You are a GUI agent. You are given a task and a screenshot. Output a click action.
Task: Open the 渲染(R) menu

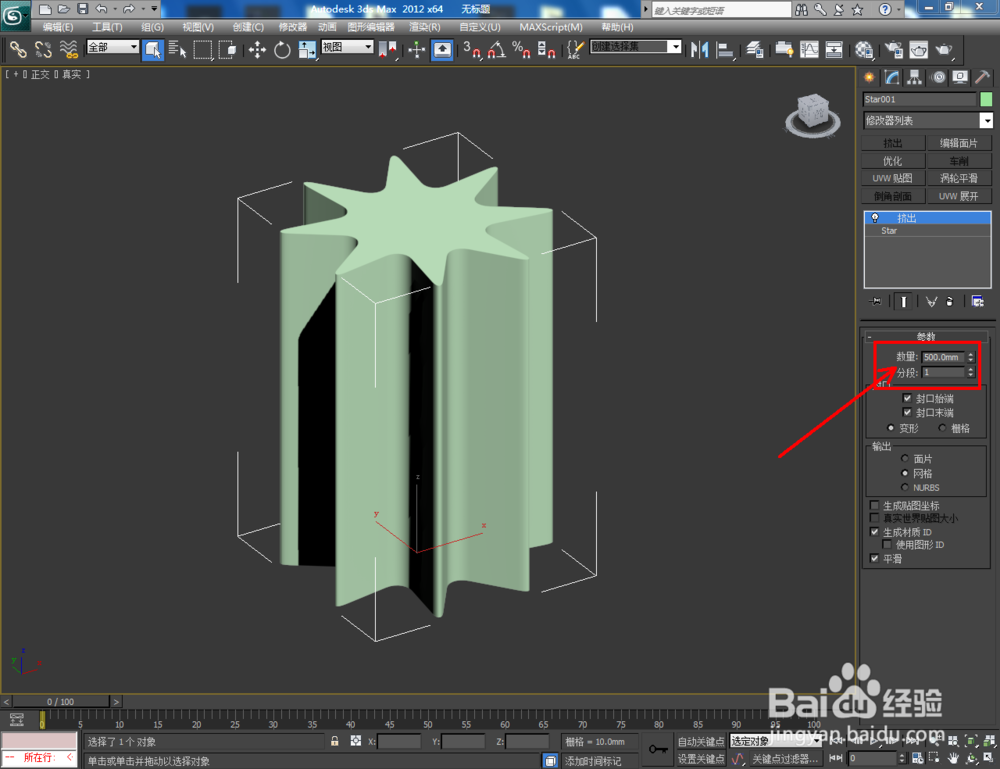[426, 27]
